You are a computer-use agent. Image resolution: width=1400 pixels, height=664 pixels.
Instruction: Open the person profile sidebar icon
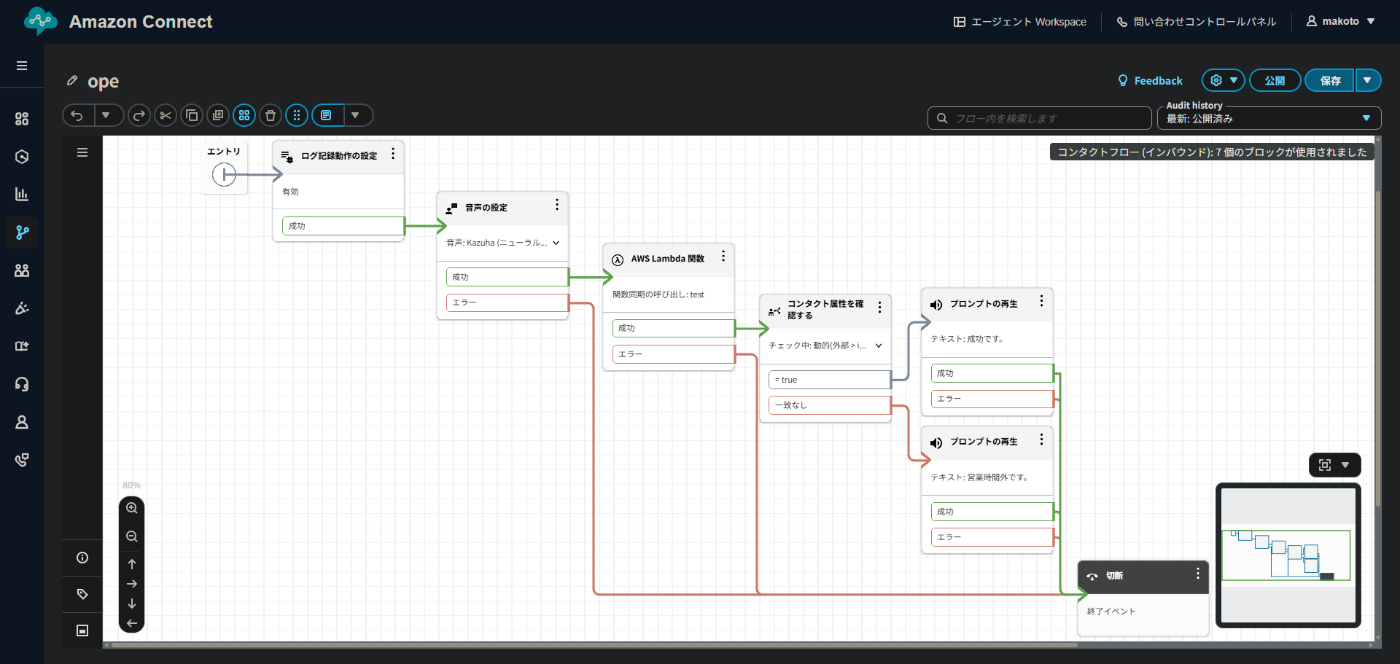[22, 422]
